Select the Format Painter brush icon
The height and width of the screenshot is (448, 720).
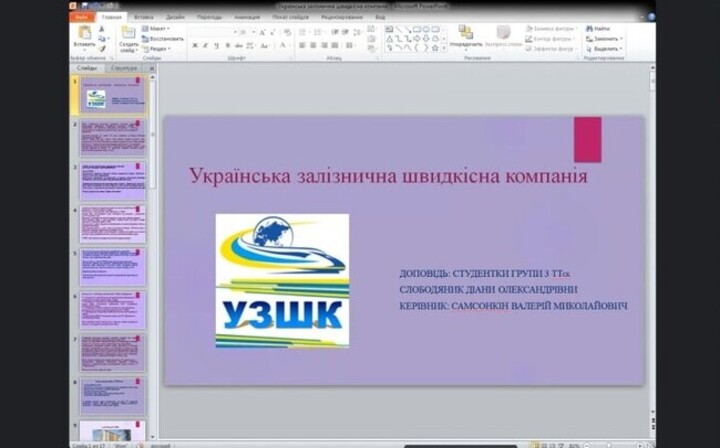tap(101, 49)
